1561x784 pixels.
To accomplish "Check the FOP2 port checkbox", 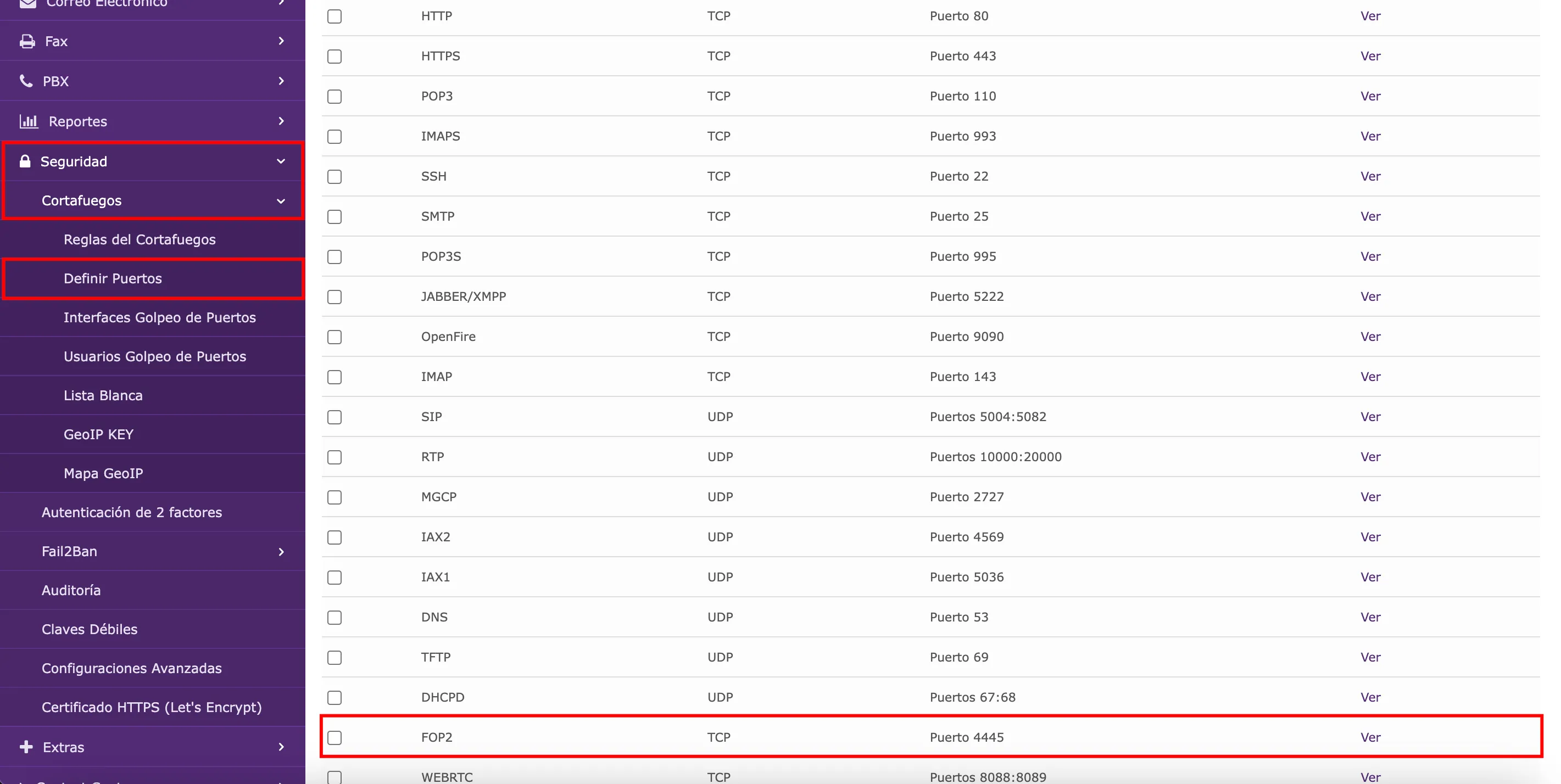I will (x=335, y=737).
